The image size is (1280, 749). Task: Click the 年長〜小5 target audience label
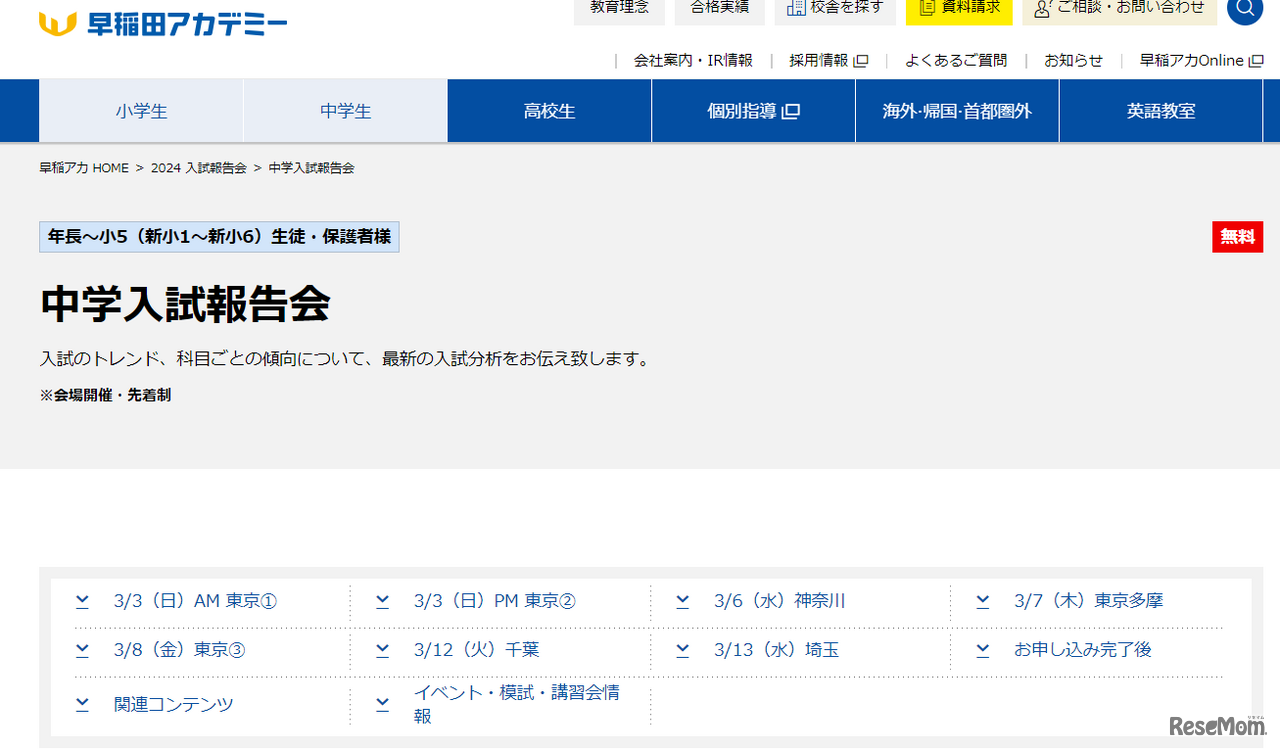tap(219, 237)
